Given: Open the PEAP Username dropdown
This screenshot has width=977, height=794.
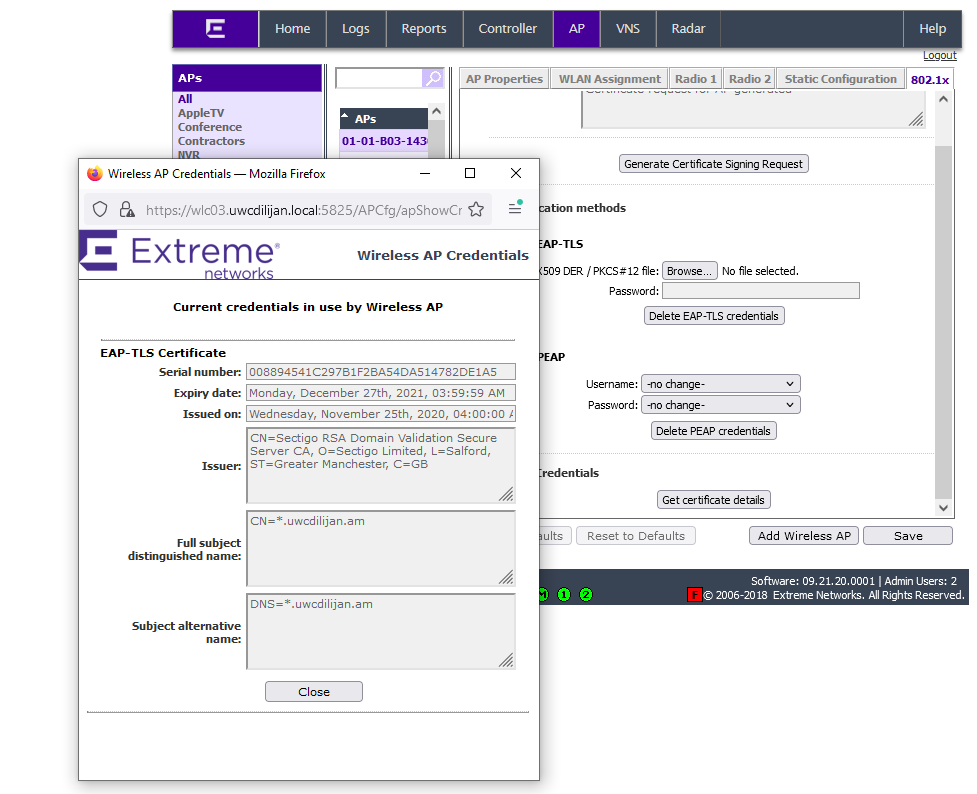Looking at the screenshot, I should 720,384.
